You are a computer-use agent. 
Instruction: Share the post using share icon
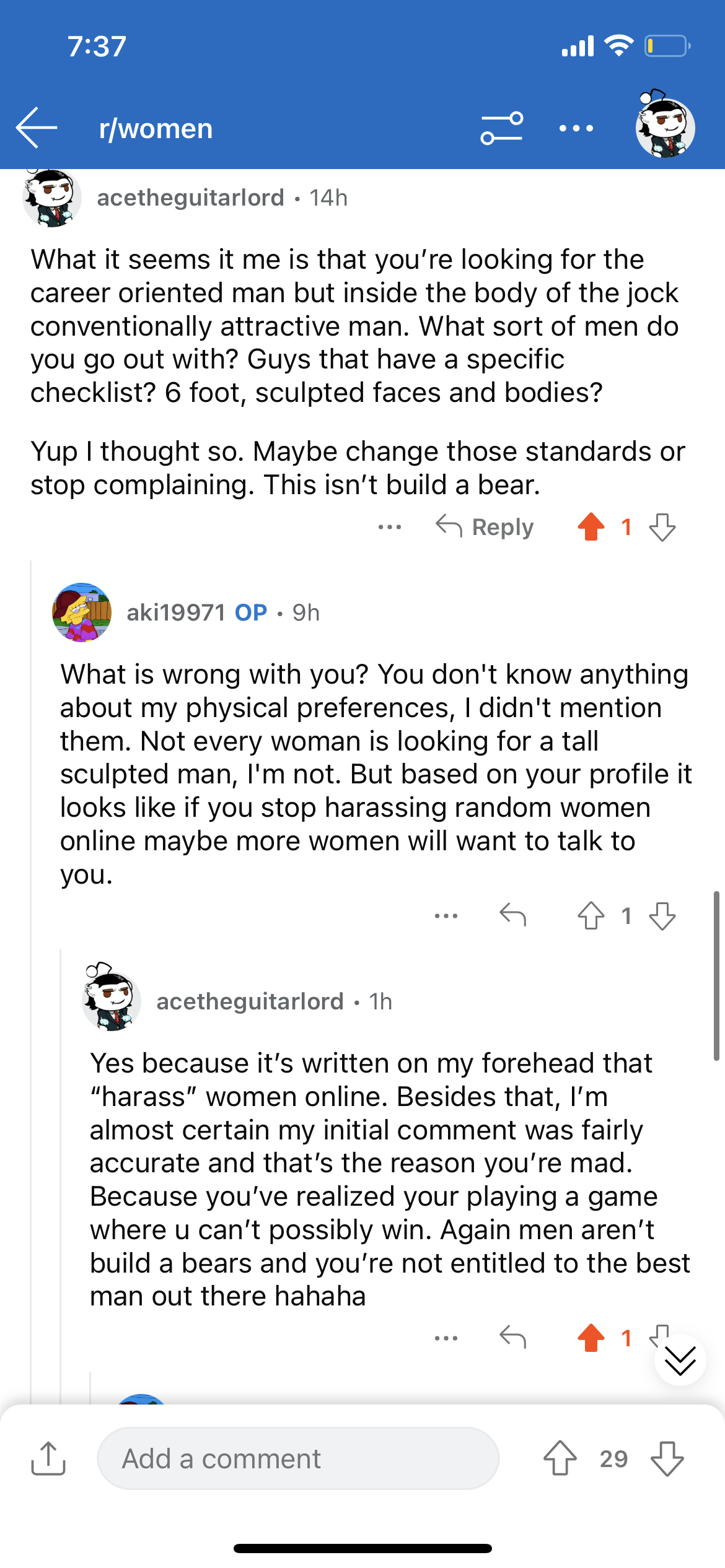[x=48, y=1458]
